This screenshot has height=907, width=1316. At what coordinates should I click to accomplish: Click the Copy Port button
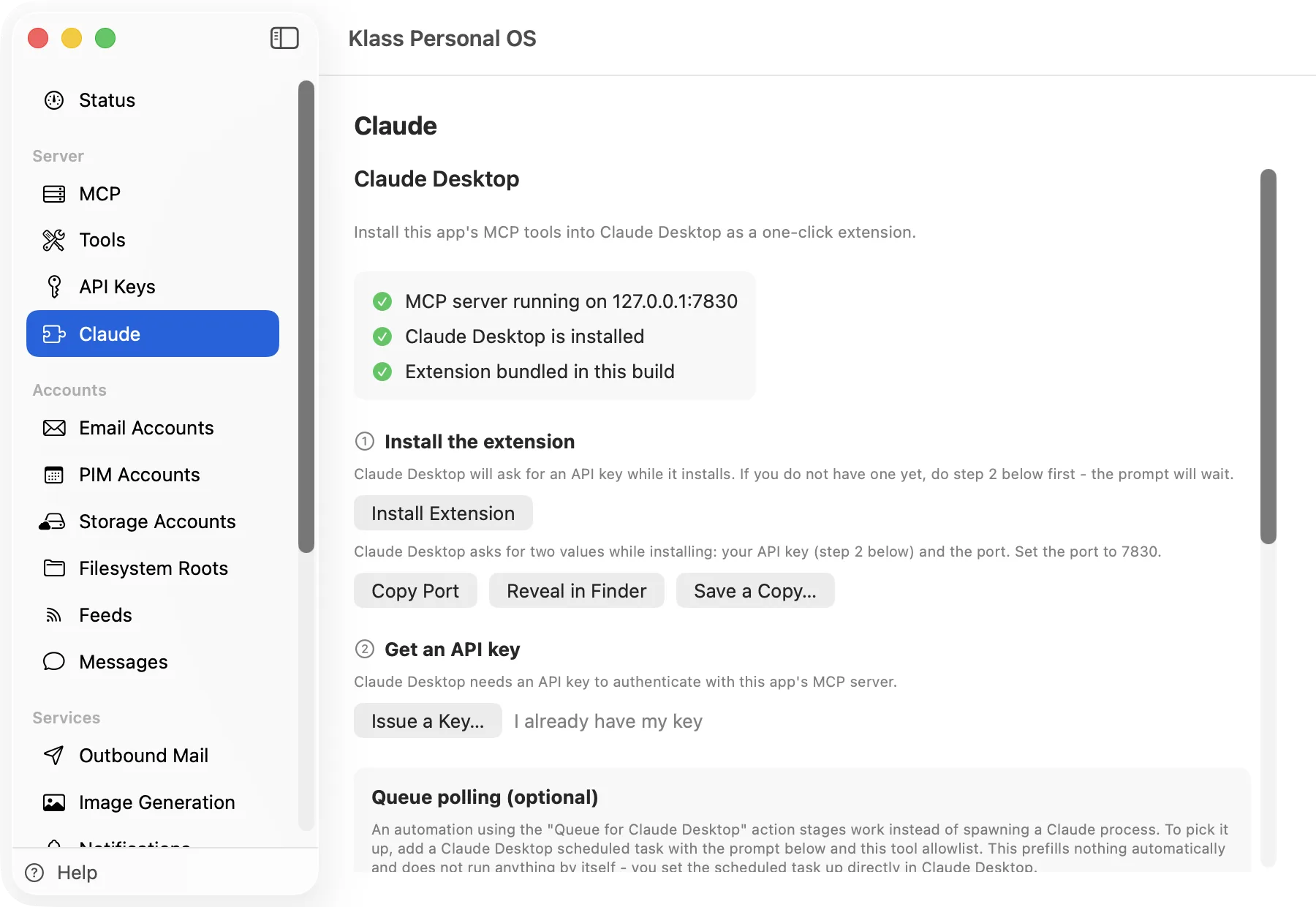point(415,591)
